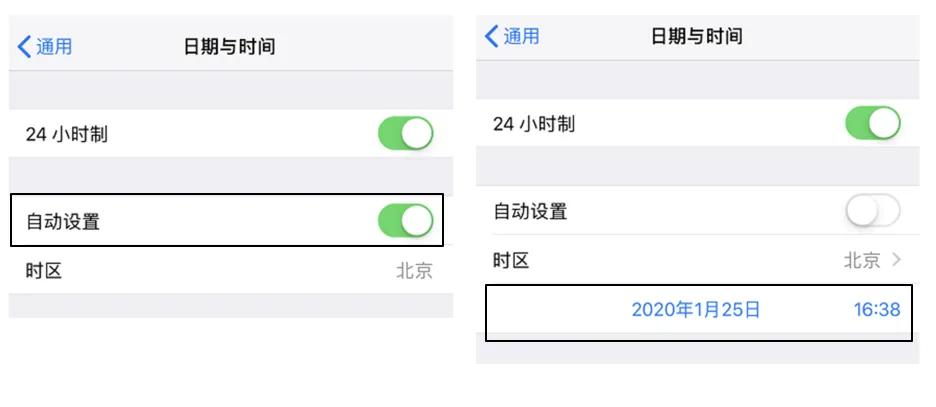Toggle 24小时制 switch in the panel showing 2020年1月25日

(872, 124)
